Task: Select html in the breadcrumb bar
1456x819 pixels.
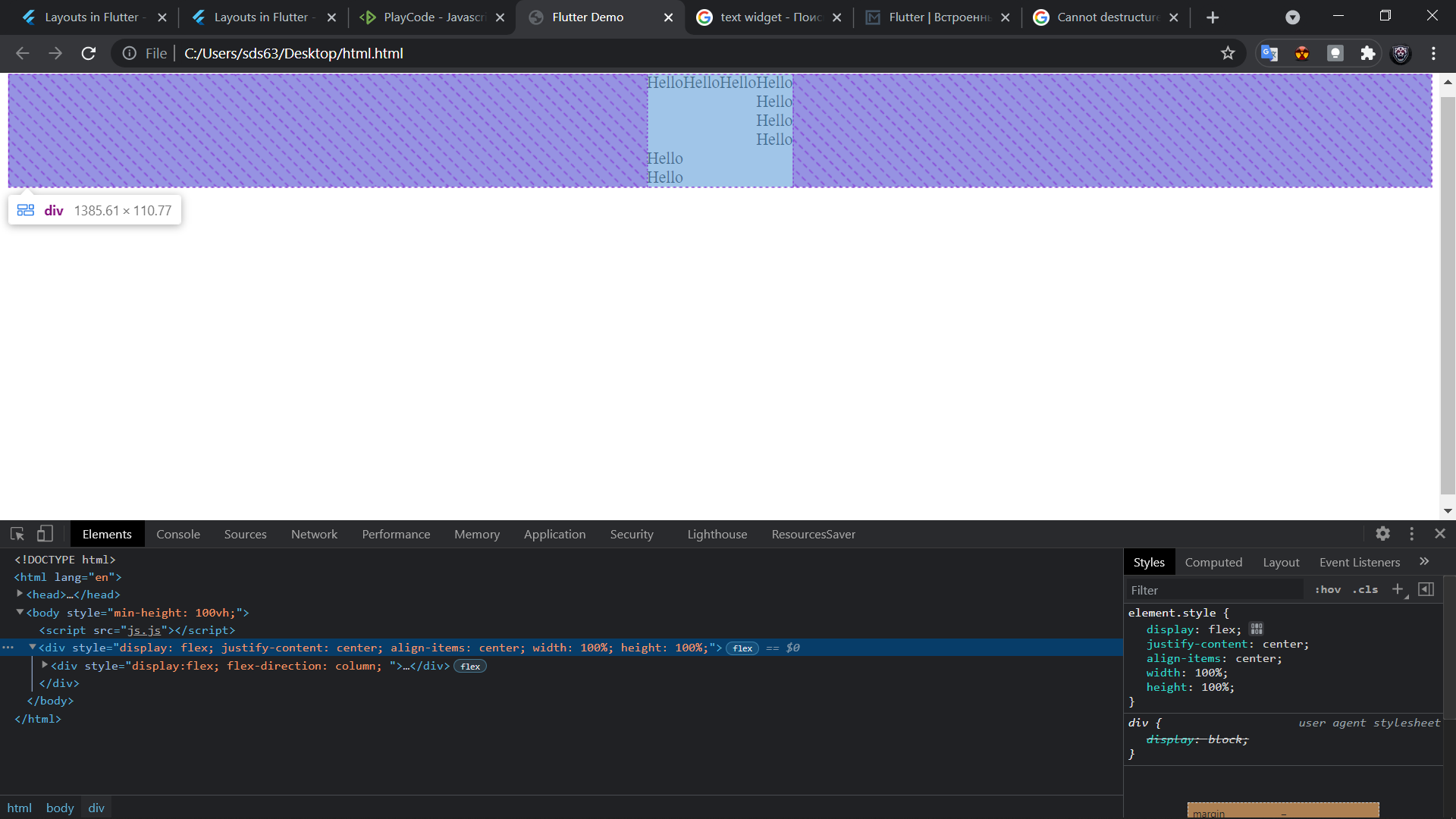Action: pos(20,808)
